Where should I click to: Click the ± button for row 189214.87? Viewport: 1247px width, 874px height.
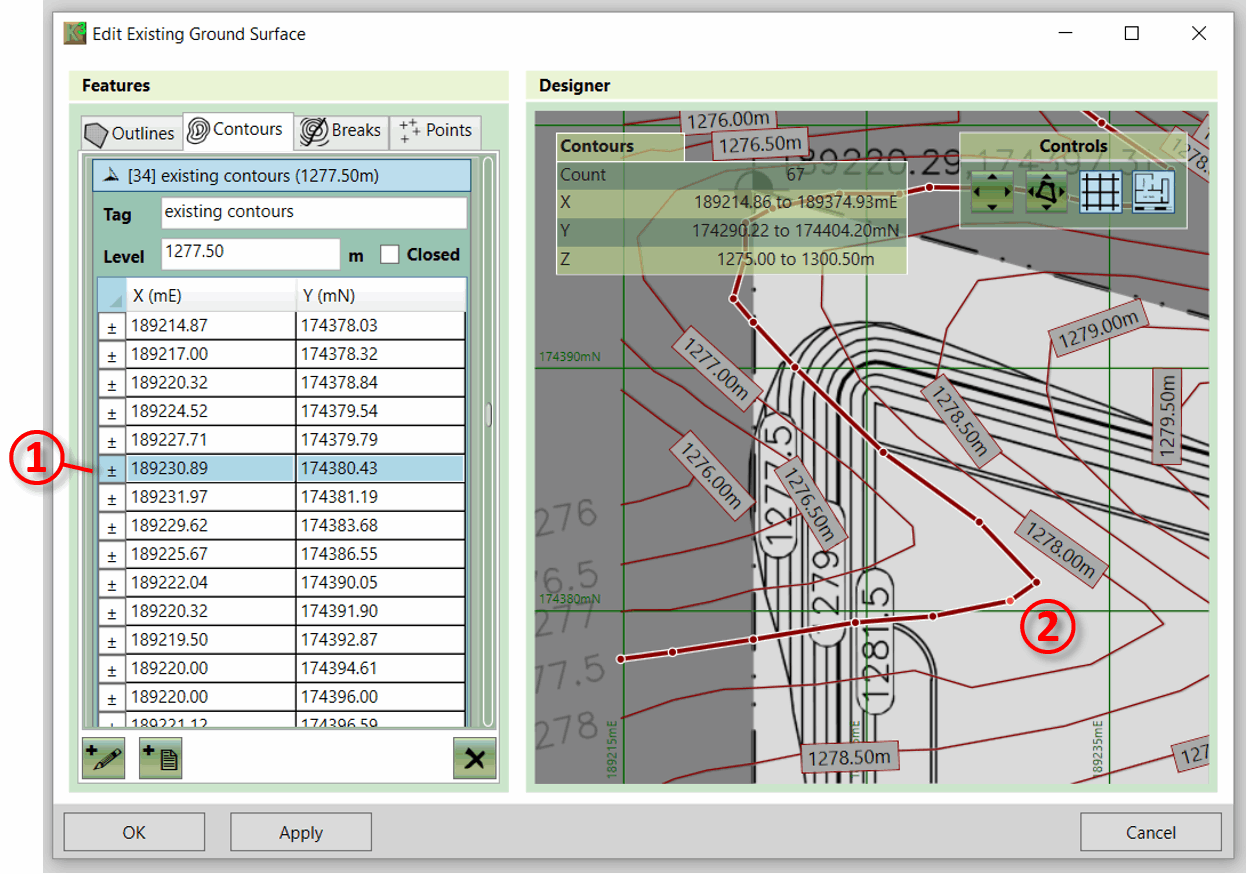coord(112,326)
